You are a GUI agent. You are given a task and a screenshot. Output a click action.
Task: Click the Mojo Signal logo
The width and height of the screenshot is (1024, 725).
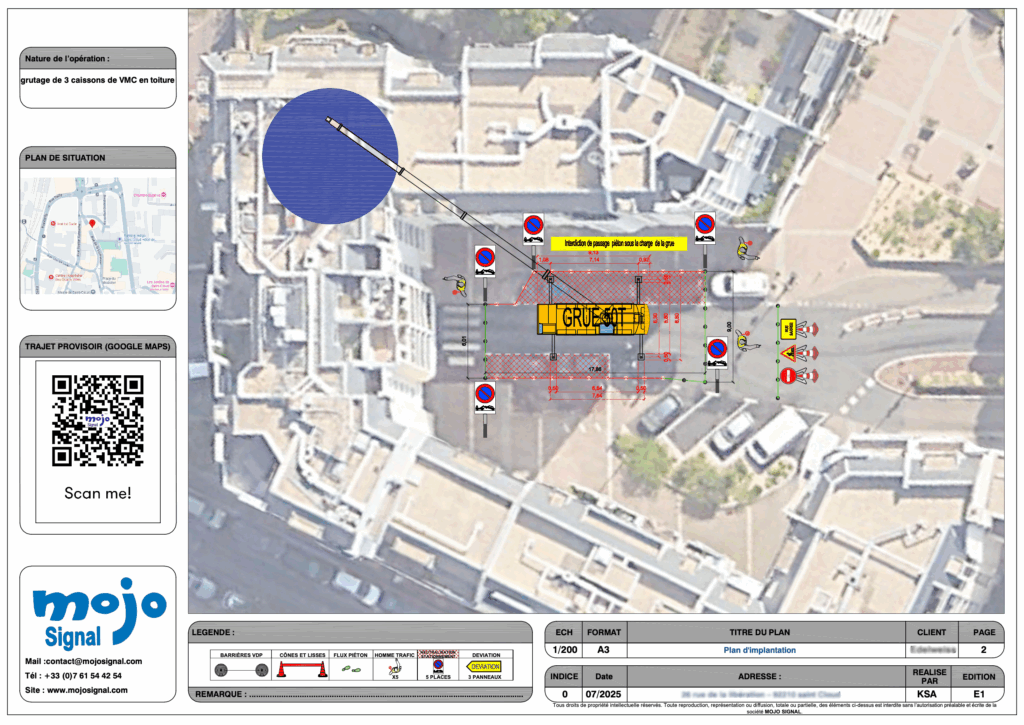click(x=98, y=610)
